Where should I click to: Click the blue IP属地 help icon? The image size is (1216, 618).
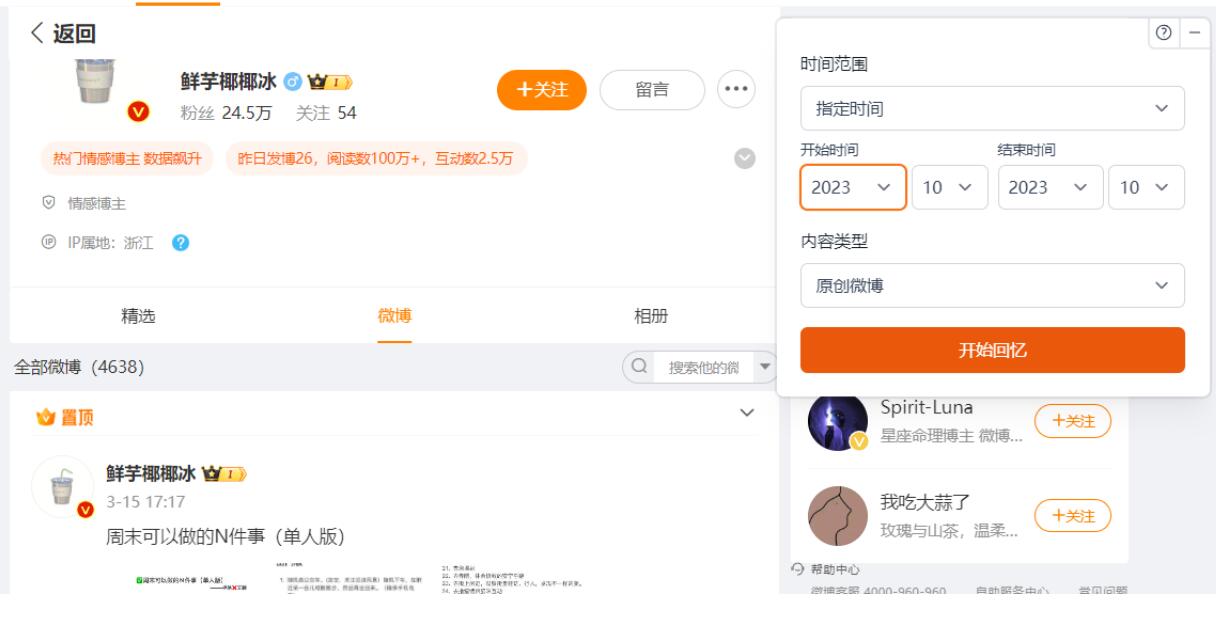[181, 243]
